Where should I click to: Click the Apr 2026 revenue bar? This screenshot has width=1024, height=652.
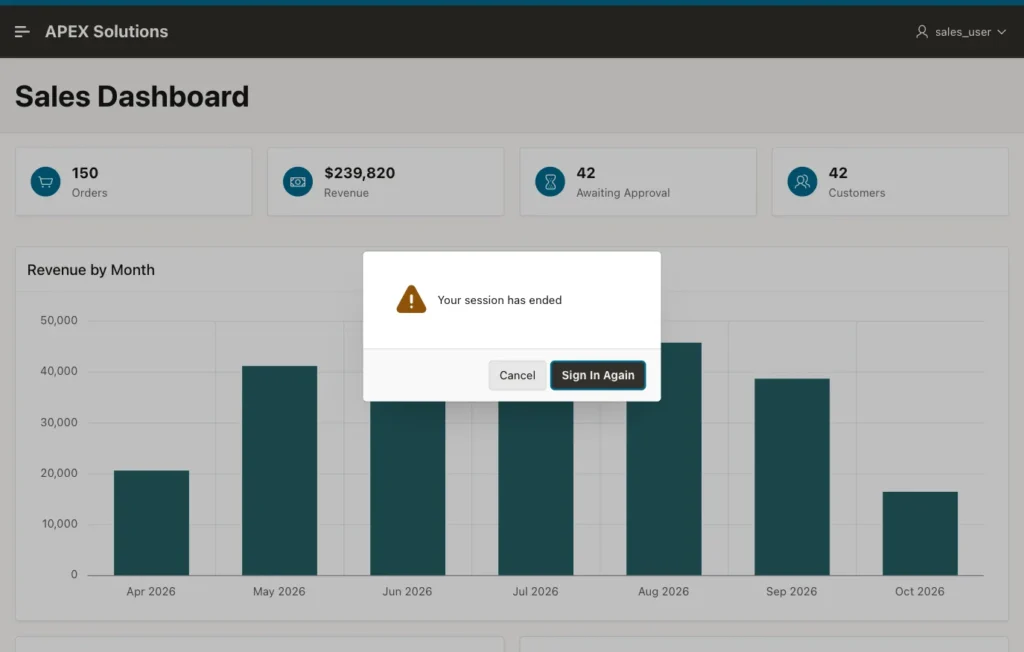coord(152,523)
